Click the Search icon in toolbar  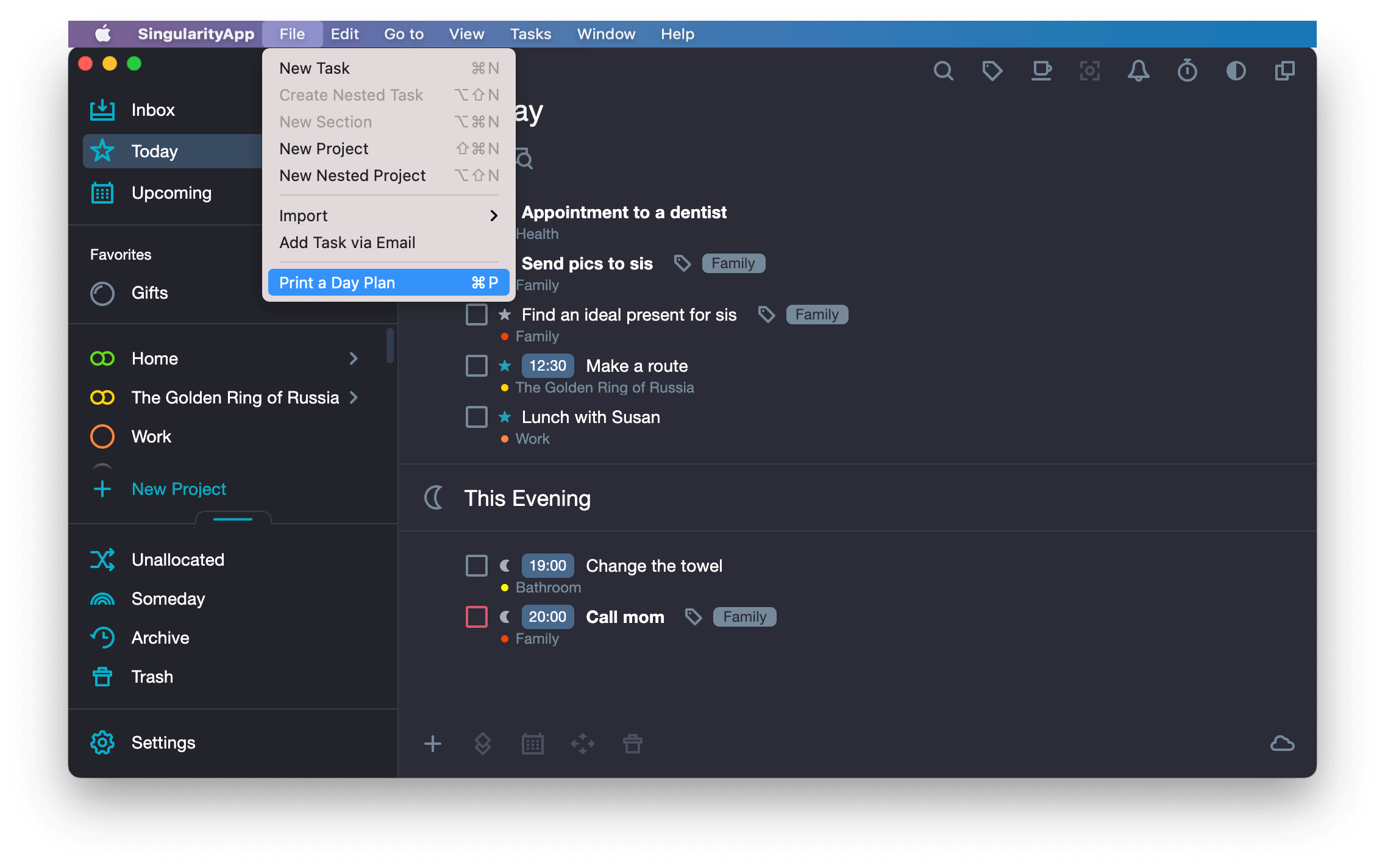(x=943, y=71)
